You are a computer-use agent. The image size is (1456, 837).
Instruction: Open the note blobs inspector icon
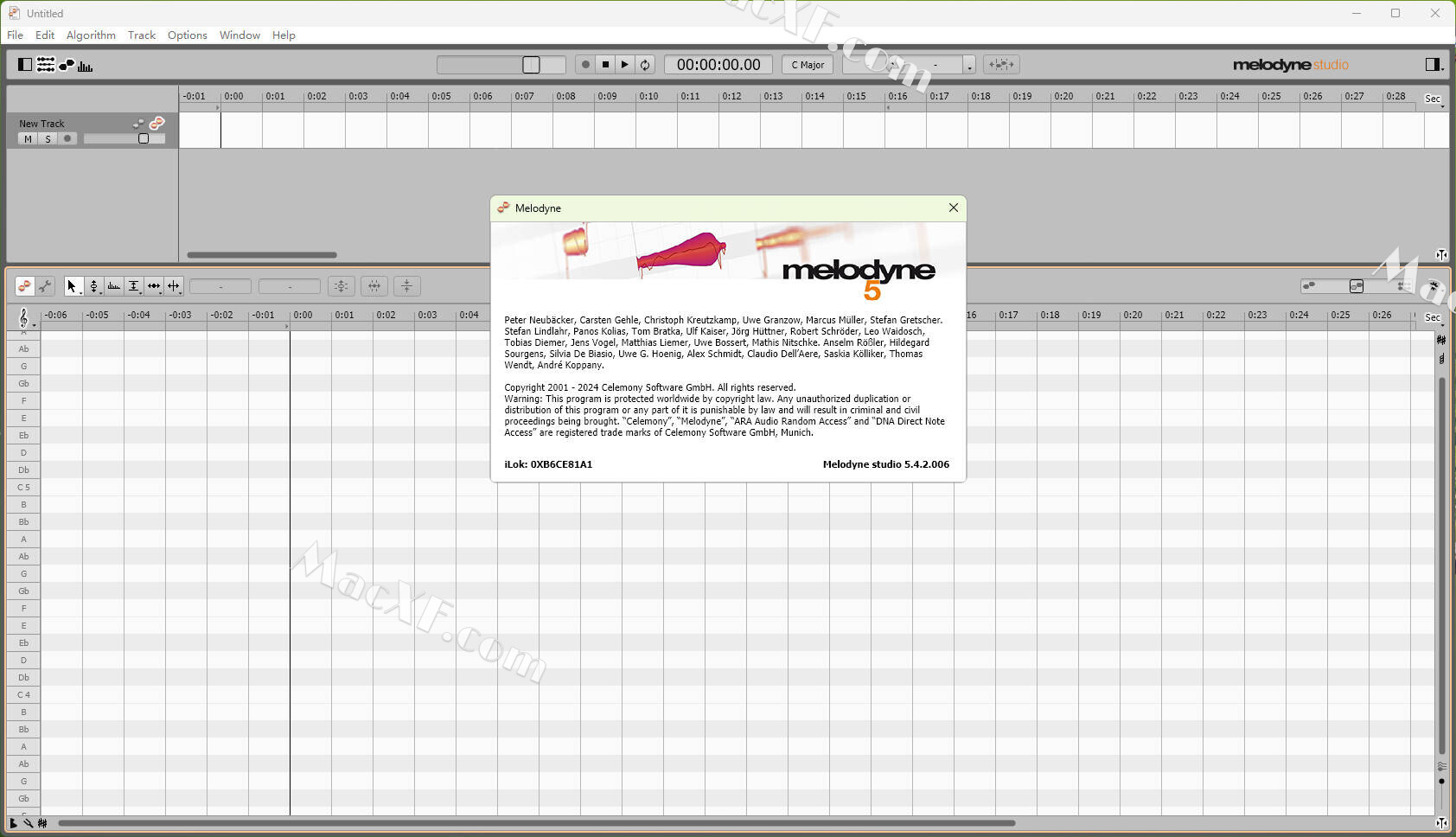tap(67, 65)
